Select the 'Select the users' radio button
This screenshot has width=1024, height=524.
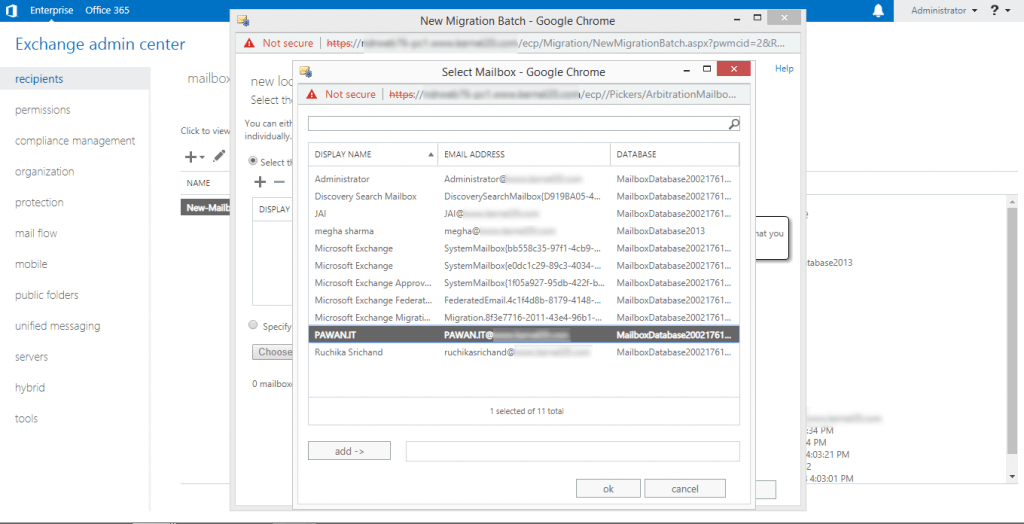point(253,161)
